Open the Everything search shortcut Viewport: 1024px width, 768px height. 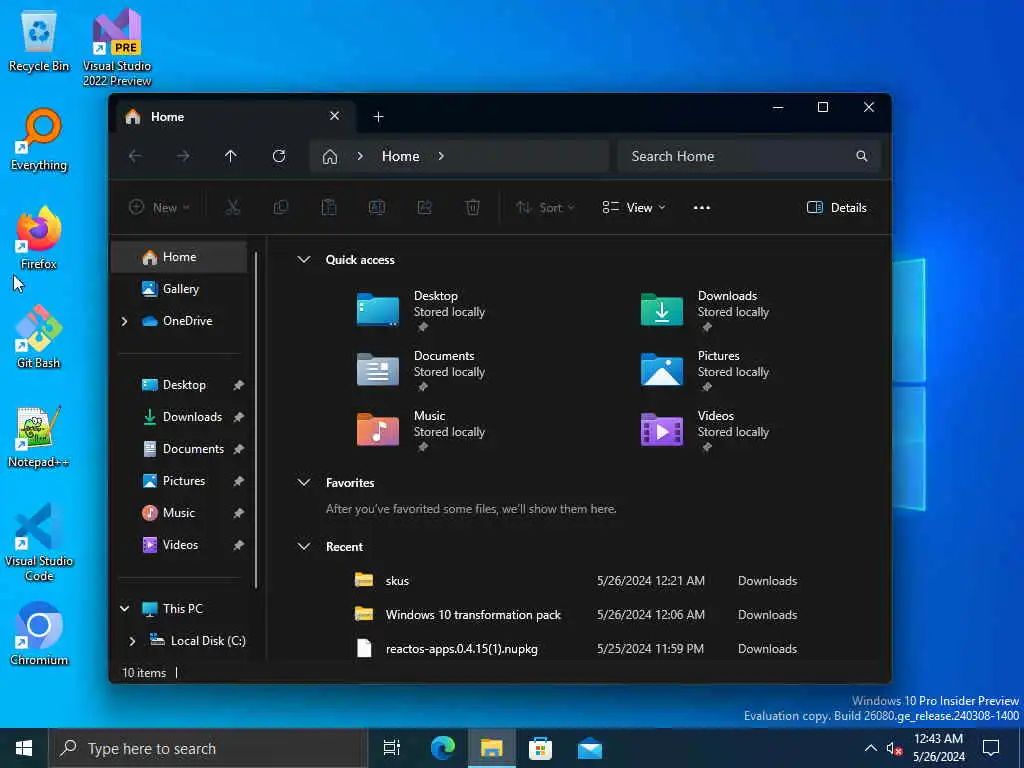tap(39, 139)
